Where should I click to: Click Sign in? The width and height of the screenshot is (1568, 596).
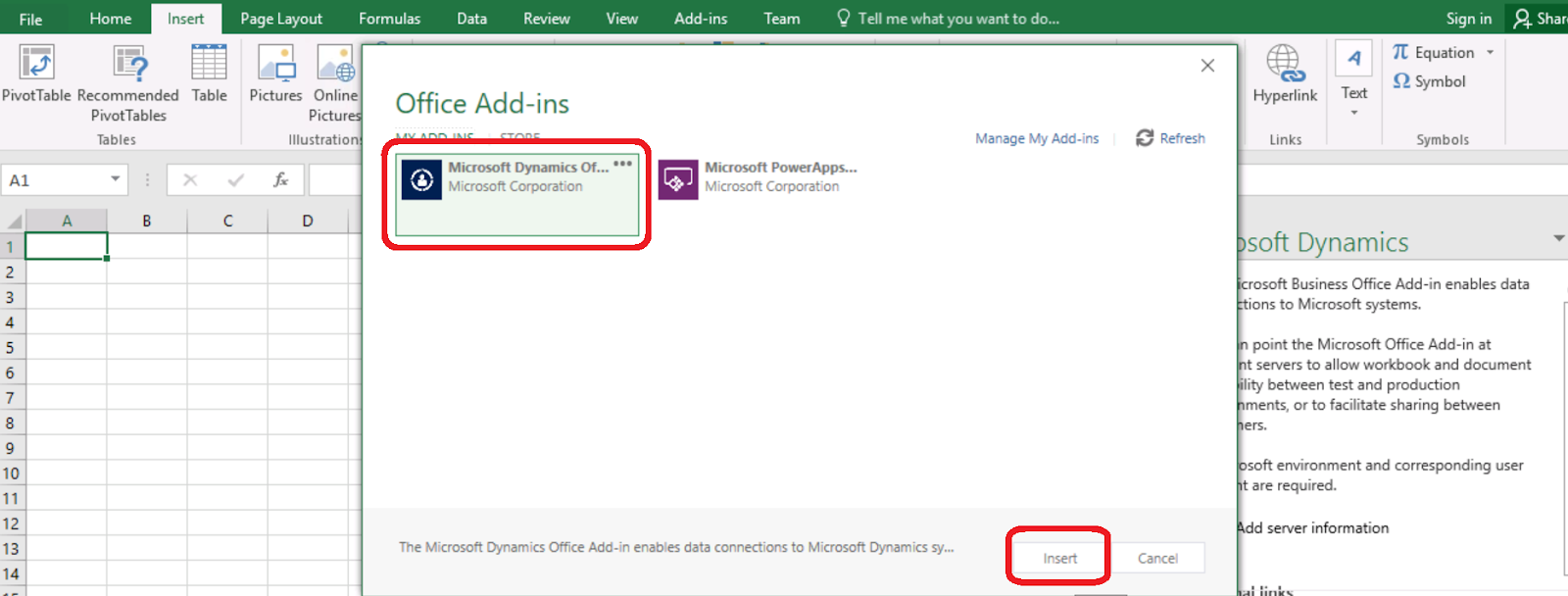(x=1468, y=19)
